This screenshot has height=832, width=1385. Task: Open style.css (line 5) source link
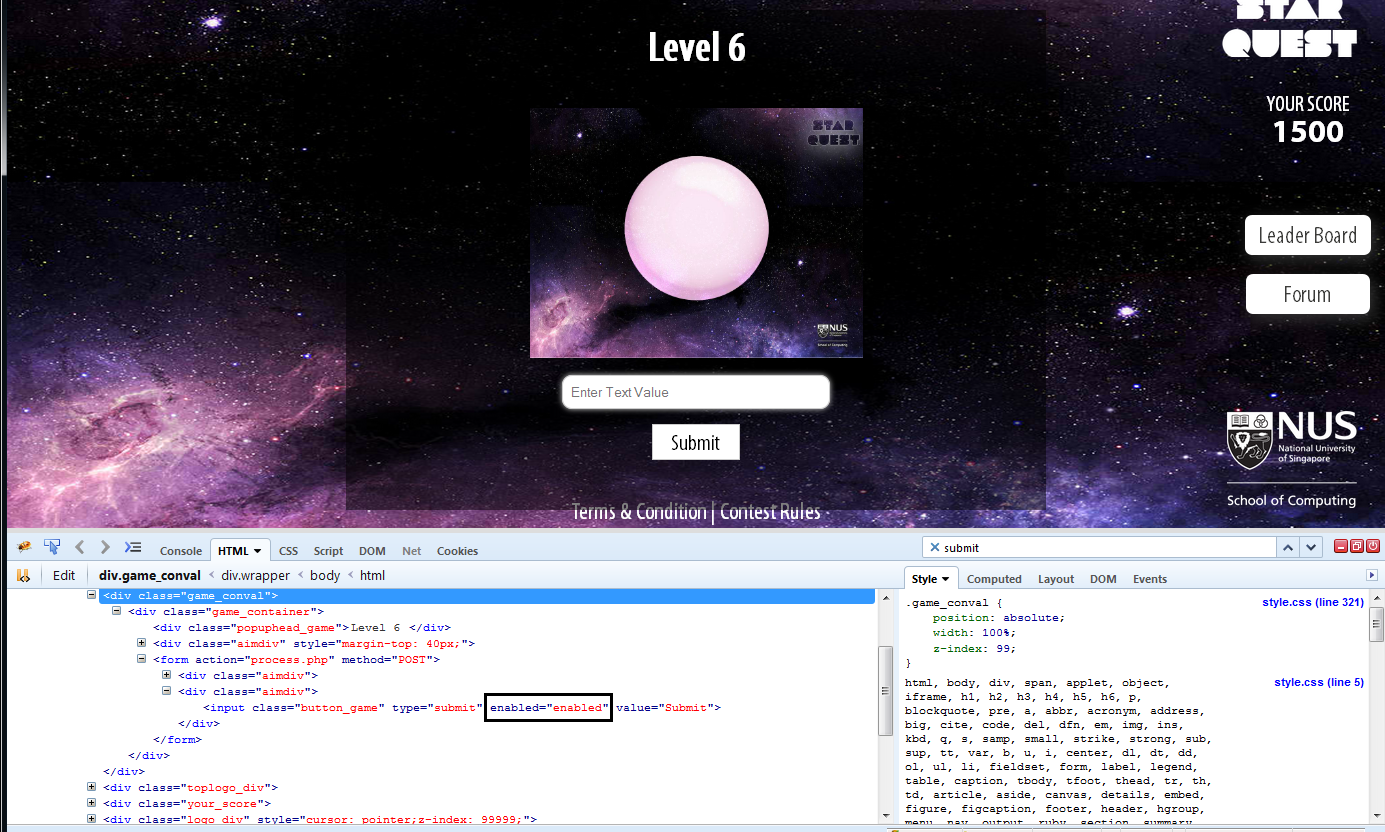point(1319,683)
